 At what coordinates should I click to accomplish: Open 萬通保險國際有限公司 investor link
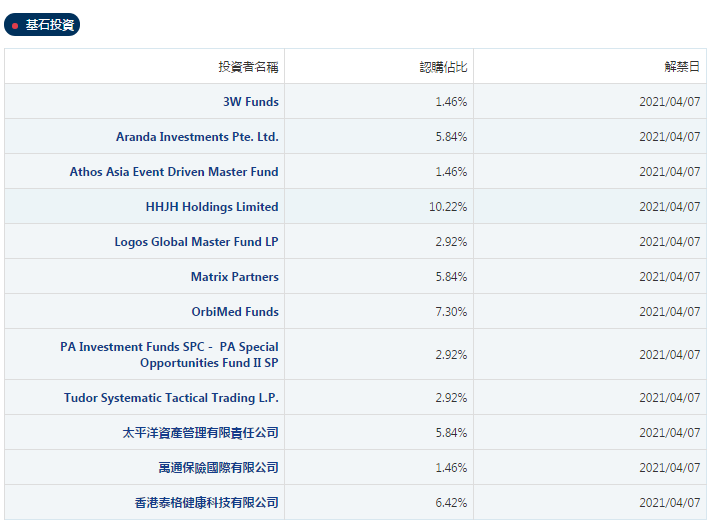pyautogui.click(x=218, y=467)
